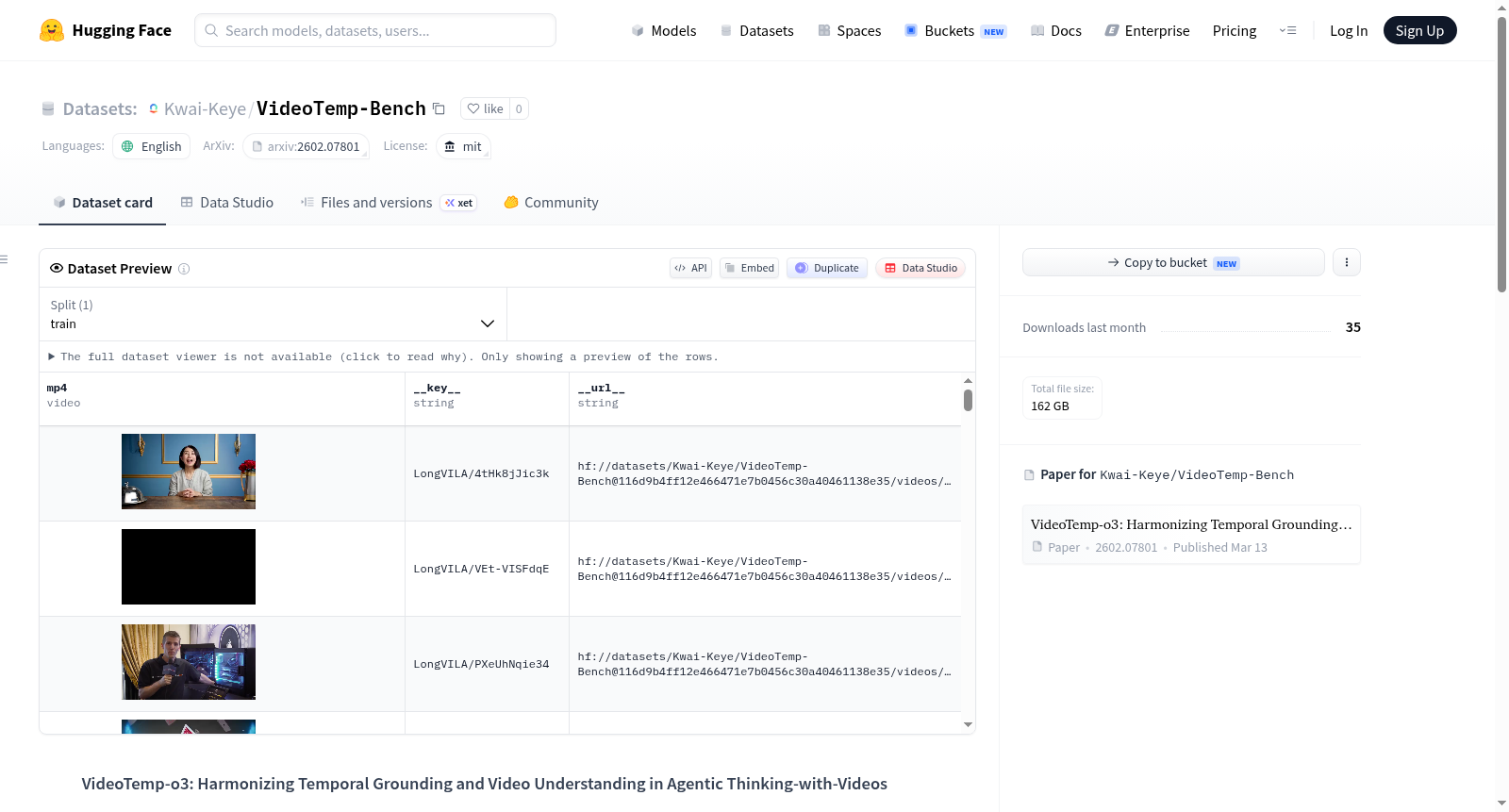Click the API button in Dataset Preview

click(x=690, y=268)
